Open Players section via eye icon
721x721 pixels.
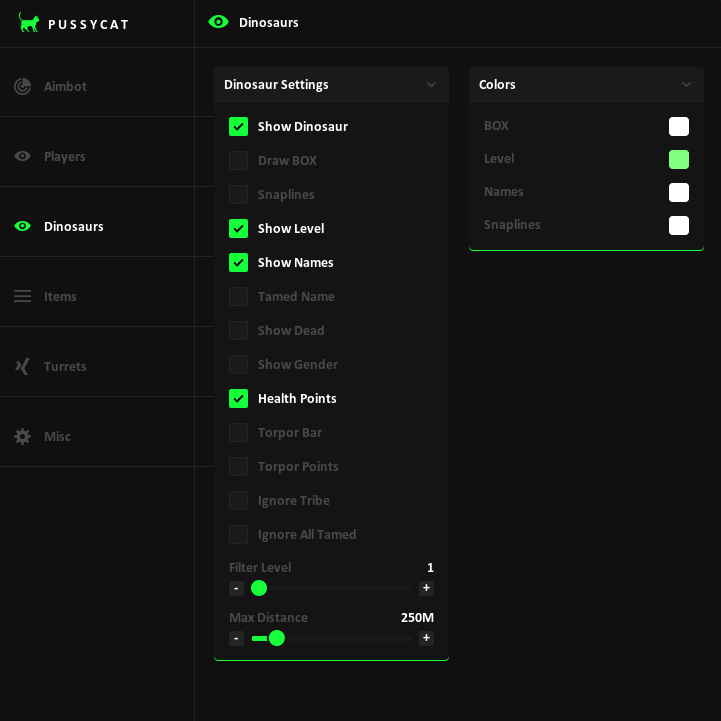click(x=23, y=157)
